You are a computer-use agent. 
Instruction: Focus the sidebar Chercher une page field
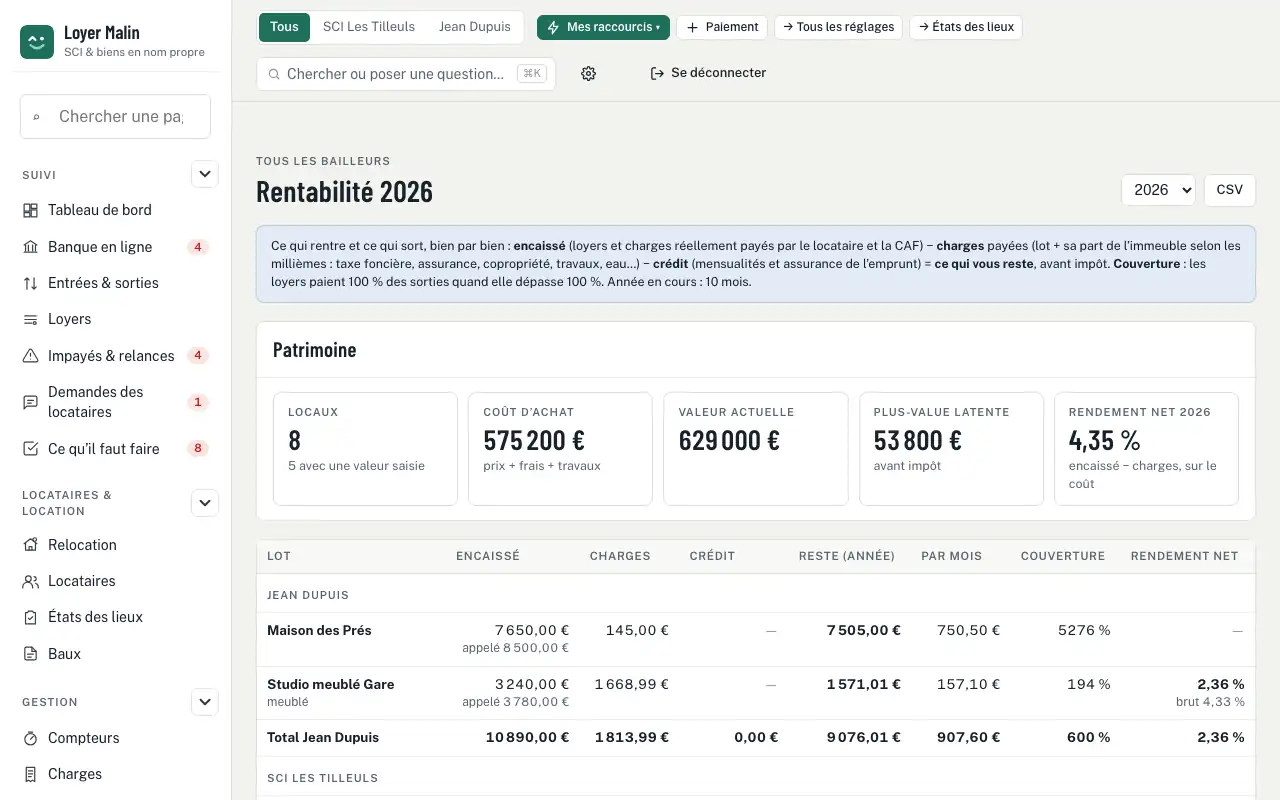point(115,116)
